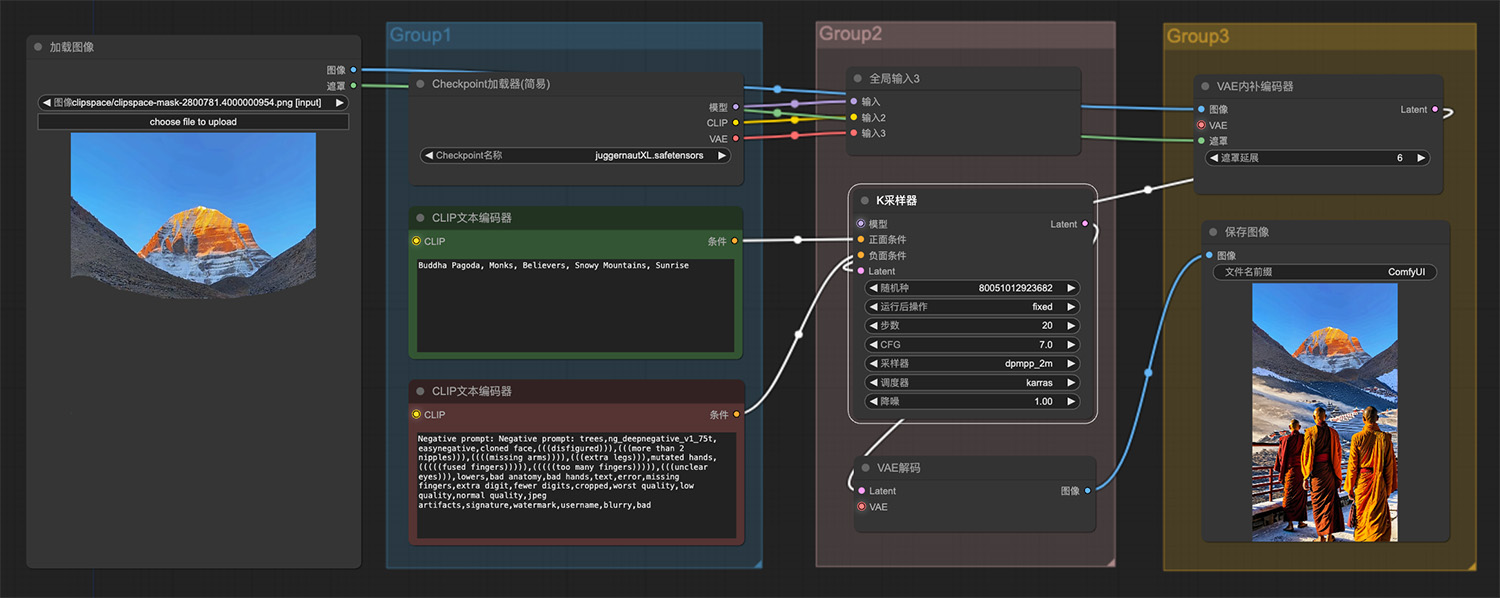1500x598 pixels.
Task: Select the Group2 group title
Action: (850, 34)
